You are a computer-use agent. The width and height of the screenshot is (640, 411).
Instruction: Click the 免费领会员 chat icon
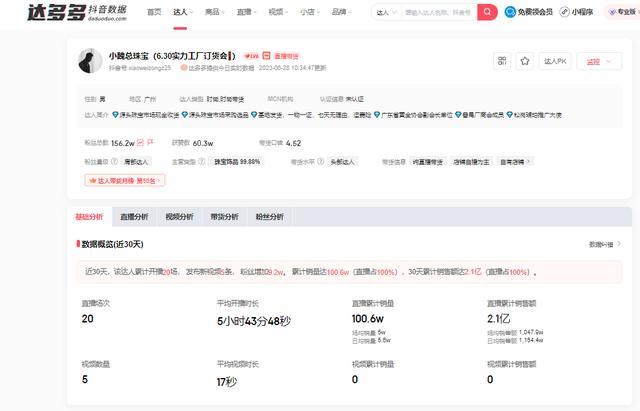(x=510, y=12)
